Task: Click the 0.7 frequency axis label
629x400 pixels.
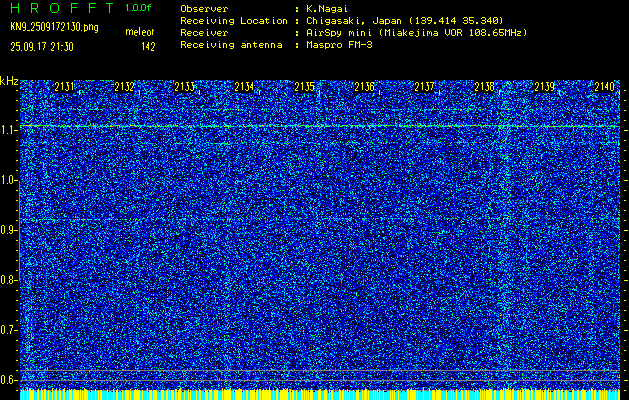Action: tap(8, 330)
